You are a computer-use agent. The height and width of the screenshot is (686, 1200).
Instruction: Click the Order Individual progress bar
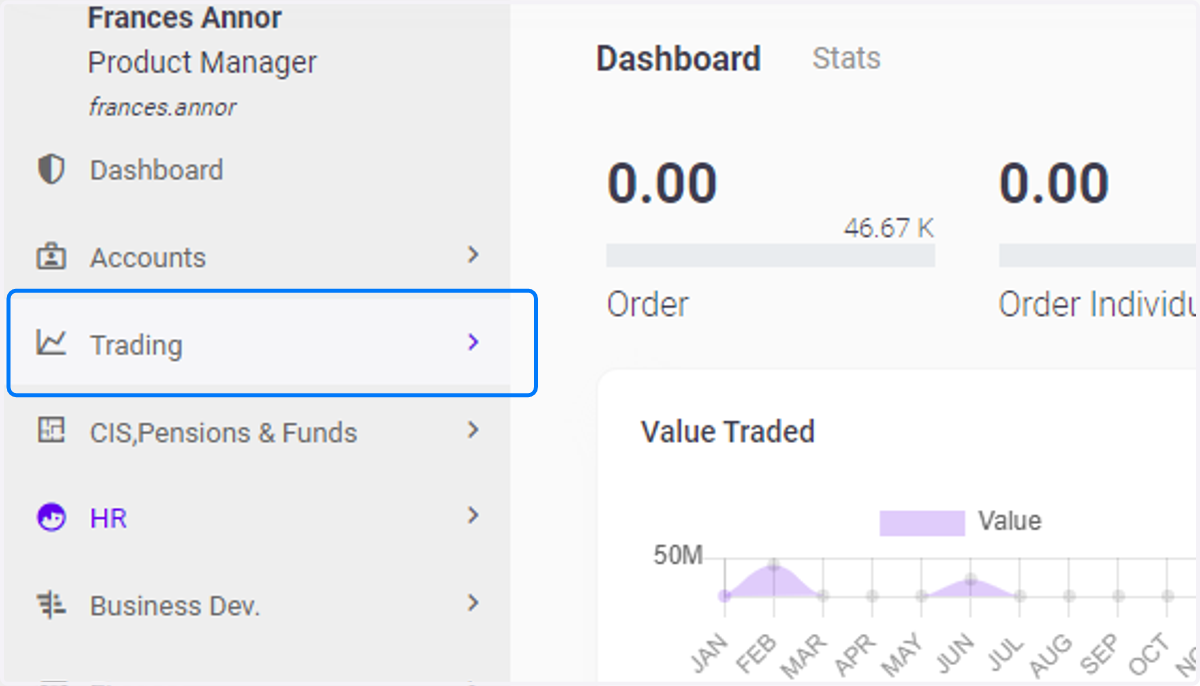click(x=1098, y=255)
